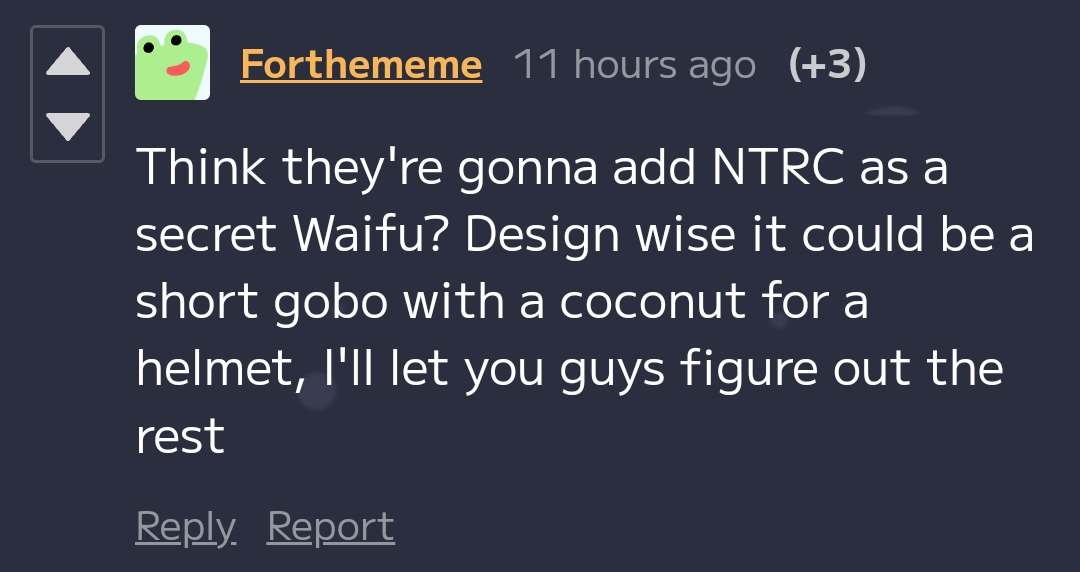Click the Reply link
Screen dimensions: 1080x572
point(185,526)
